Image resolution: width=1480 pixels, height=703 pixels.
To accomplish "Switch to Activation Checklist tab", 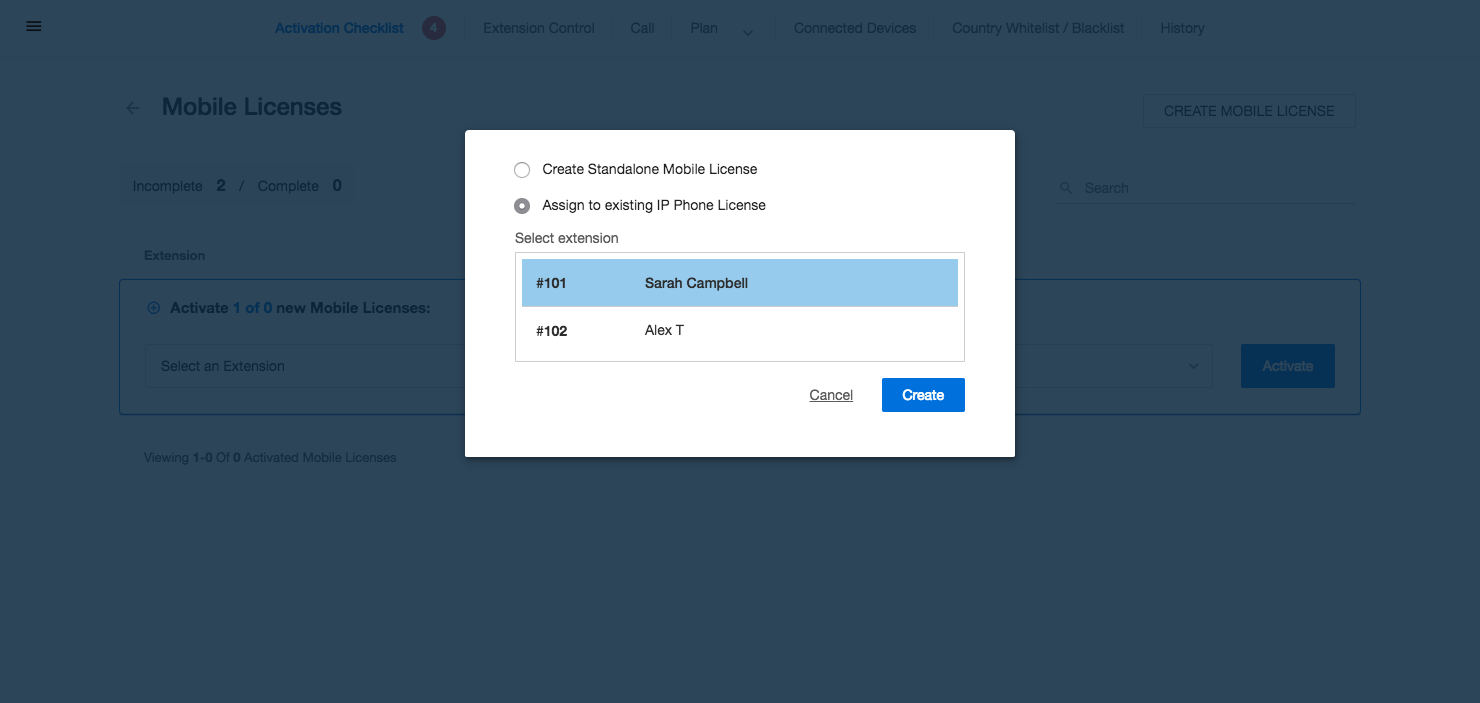I will click(x=340, y=28).
